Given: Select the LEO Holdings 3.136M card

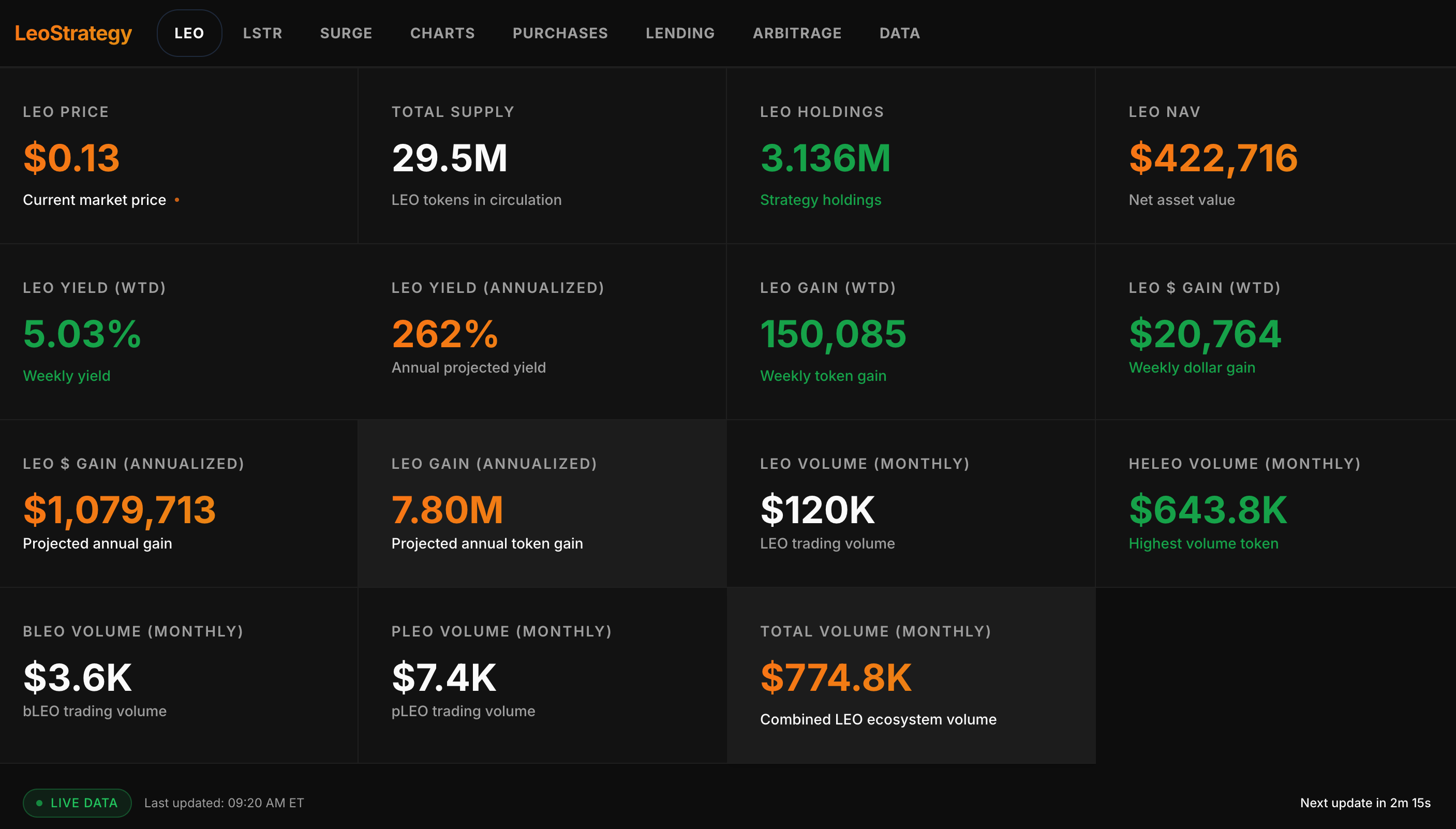Looking at the screenshot, I should [x=910, y=156].
